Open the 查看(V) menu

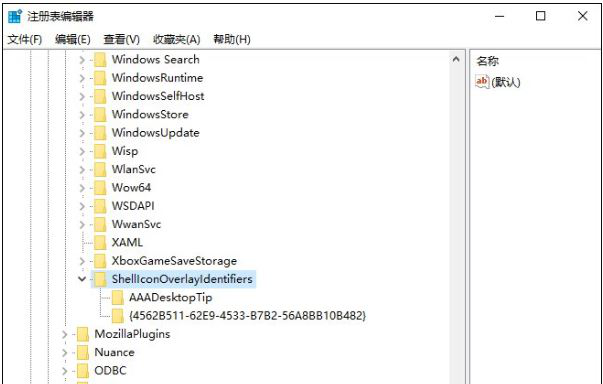tap(122, 39)
